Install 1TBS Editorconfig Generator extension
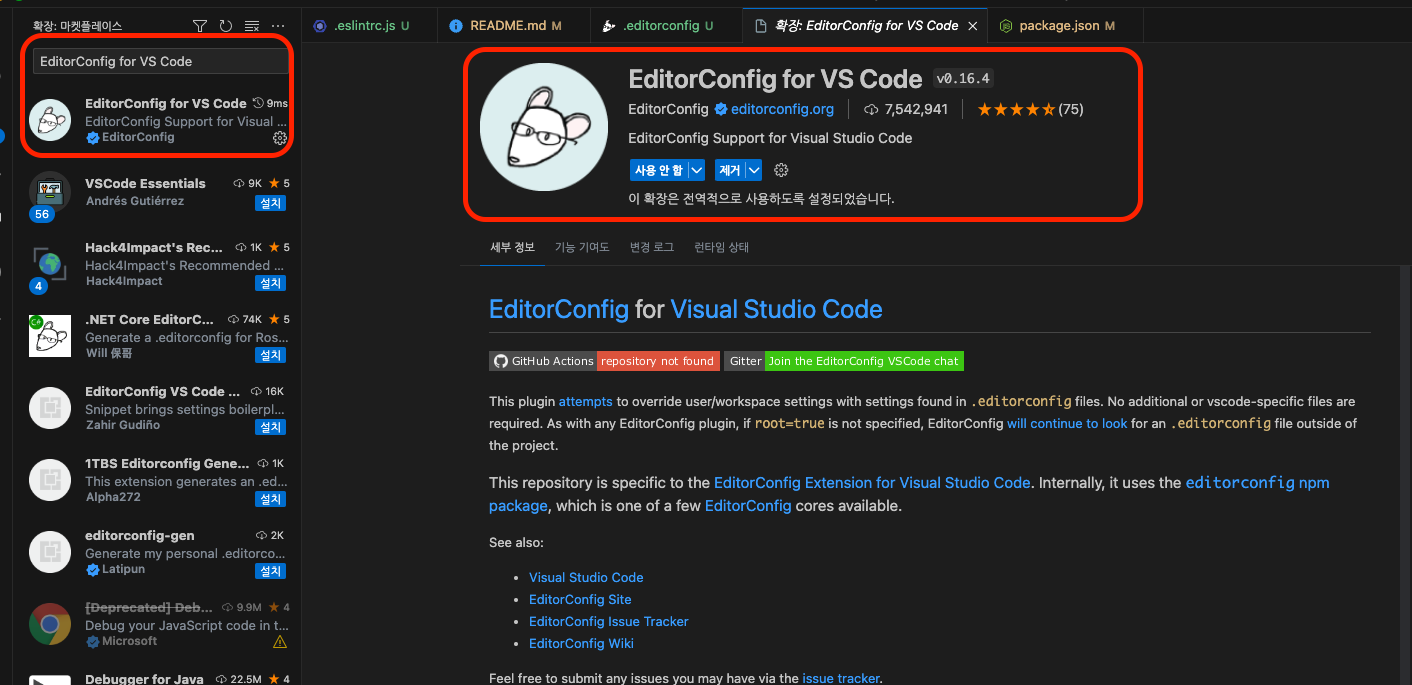Viewport: 1412px width, 685px height. pos(270,499)
